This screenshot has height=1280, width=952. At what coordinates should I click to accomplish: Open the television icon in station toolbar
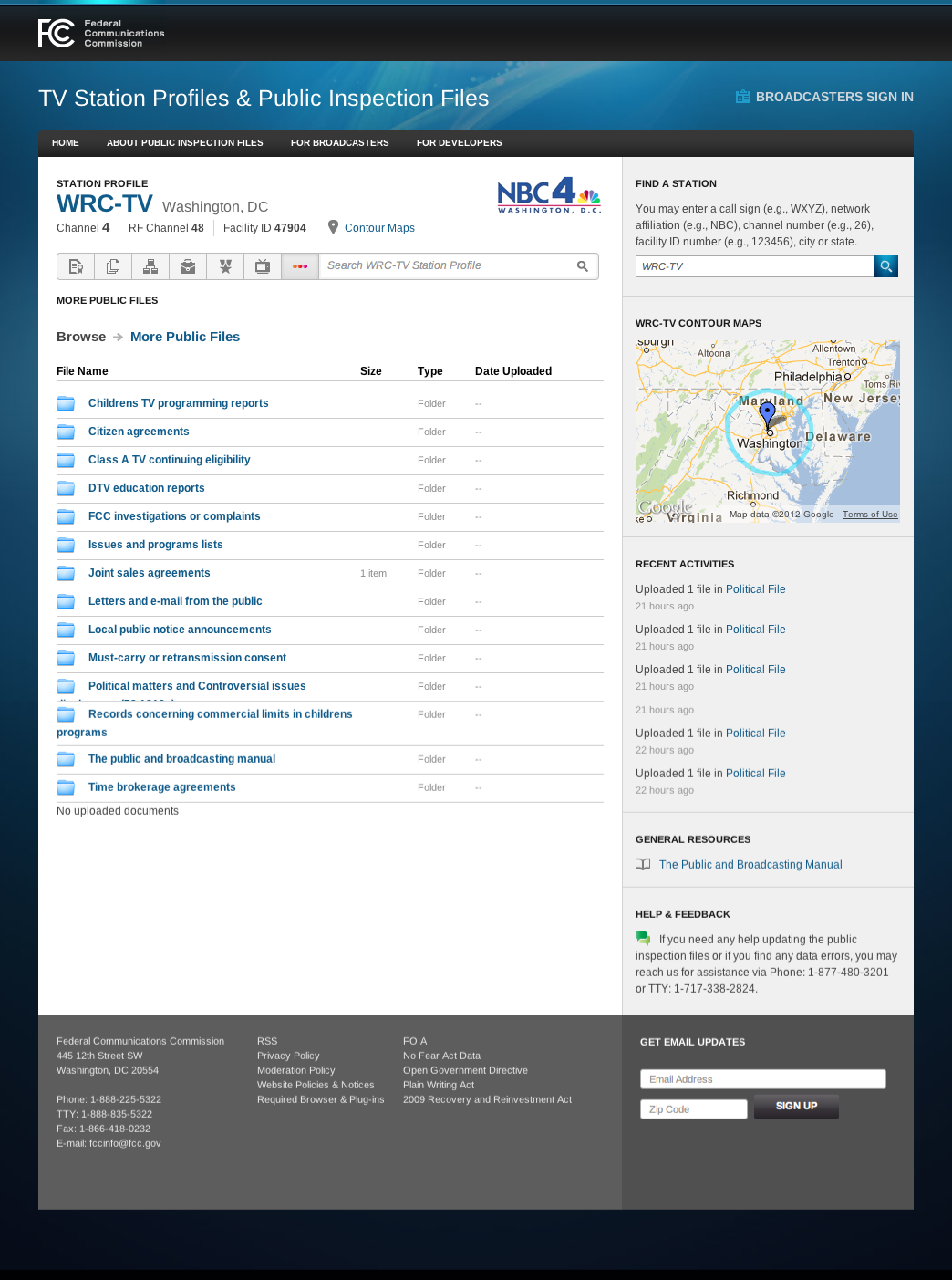(x=263, y=266)
